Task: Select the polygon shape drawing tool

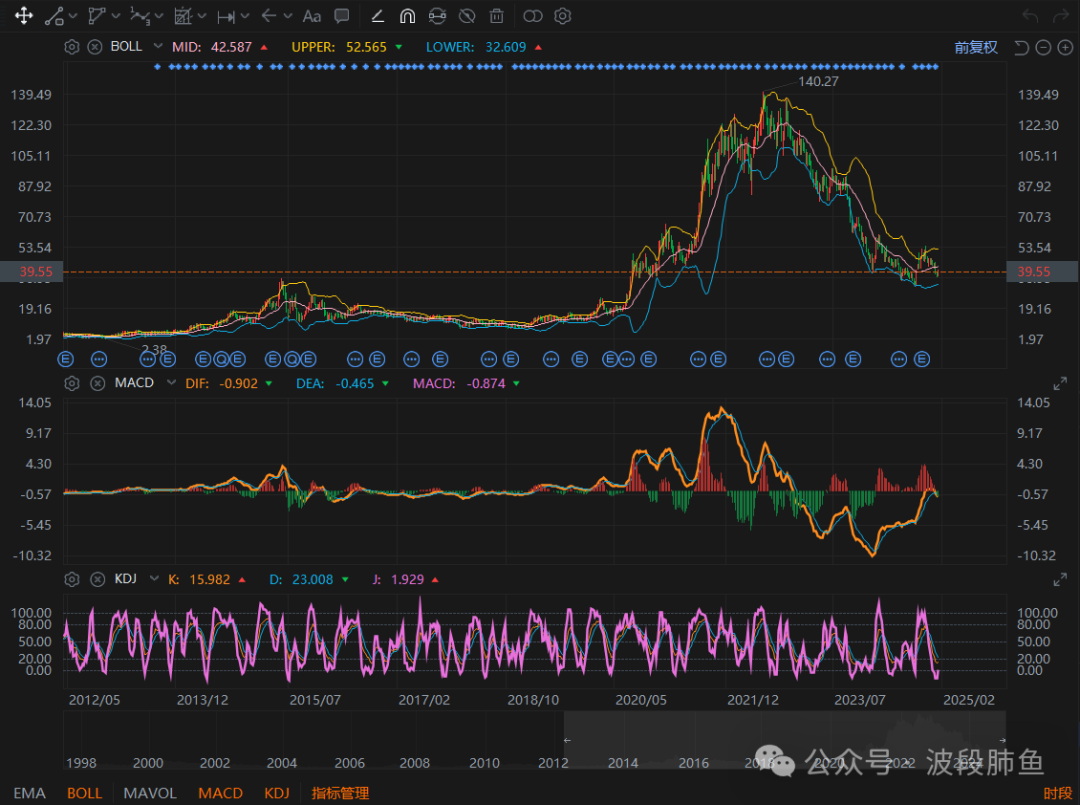Action: click(x=97, y=16)
